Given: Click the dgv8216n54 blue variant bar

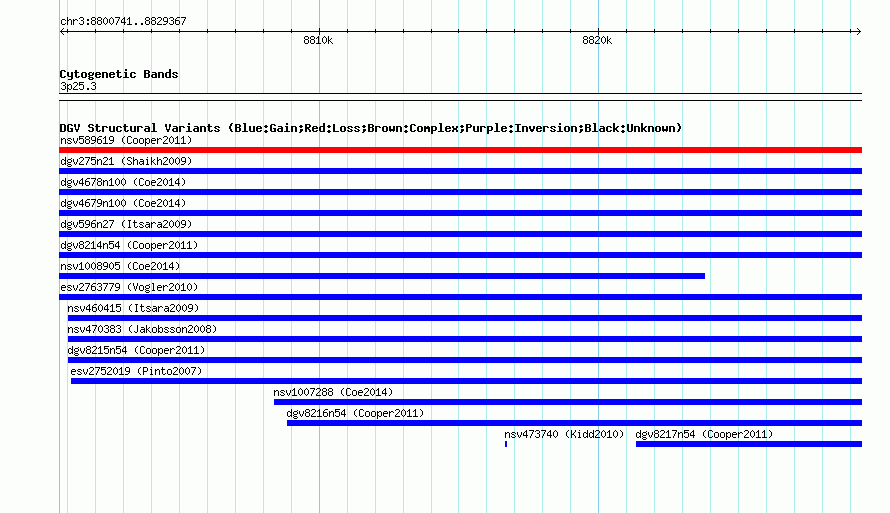Looking at the screenshot, I should [574, 423].
